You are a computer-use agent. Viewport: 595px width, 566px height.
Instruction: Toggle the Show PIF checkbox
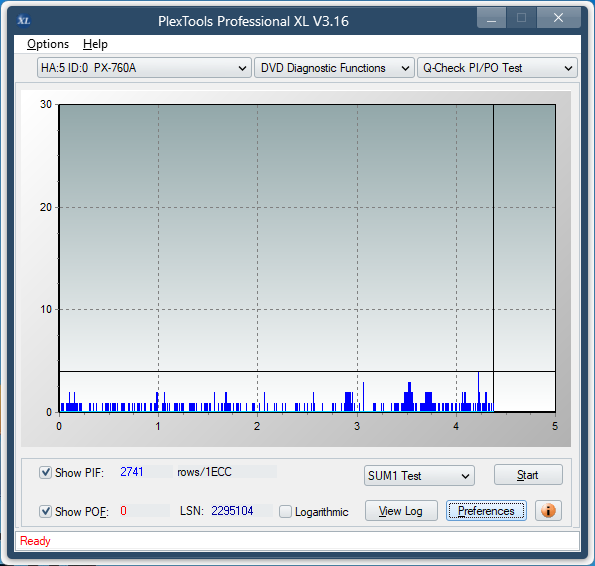point(46,473)
